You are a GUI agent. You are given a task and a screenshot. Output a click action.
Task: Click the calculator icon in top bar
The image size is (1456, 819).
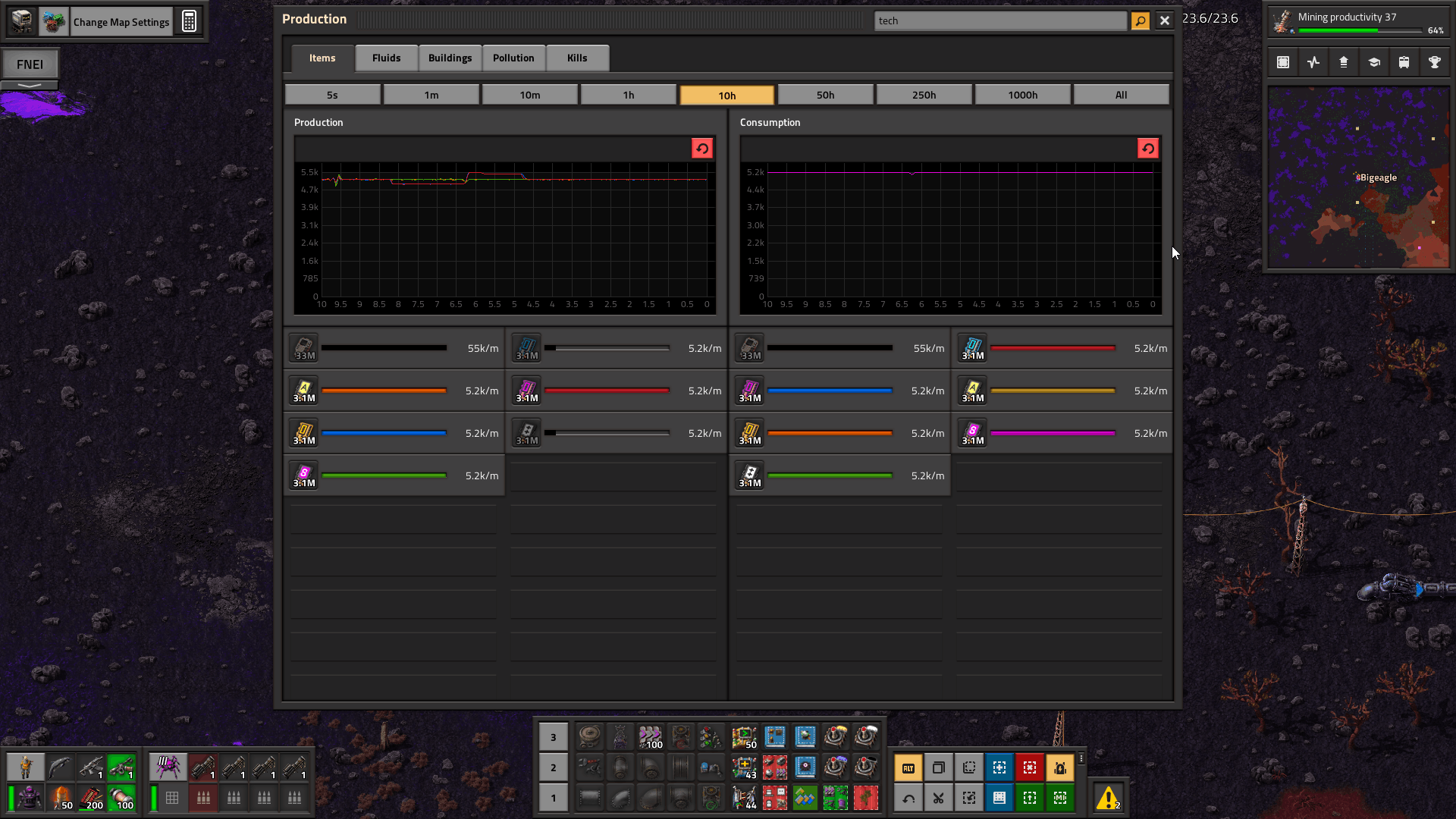(x=189, y=21)
